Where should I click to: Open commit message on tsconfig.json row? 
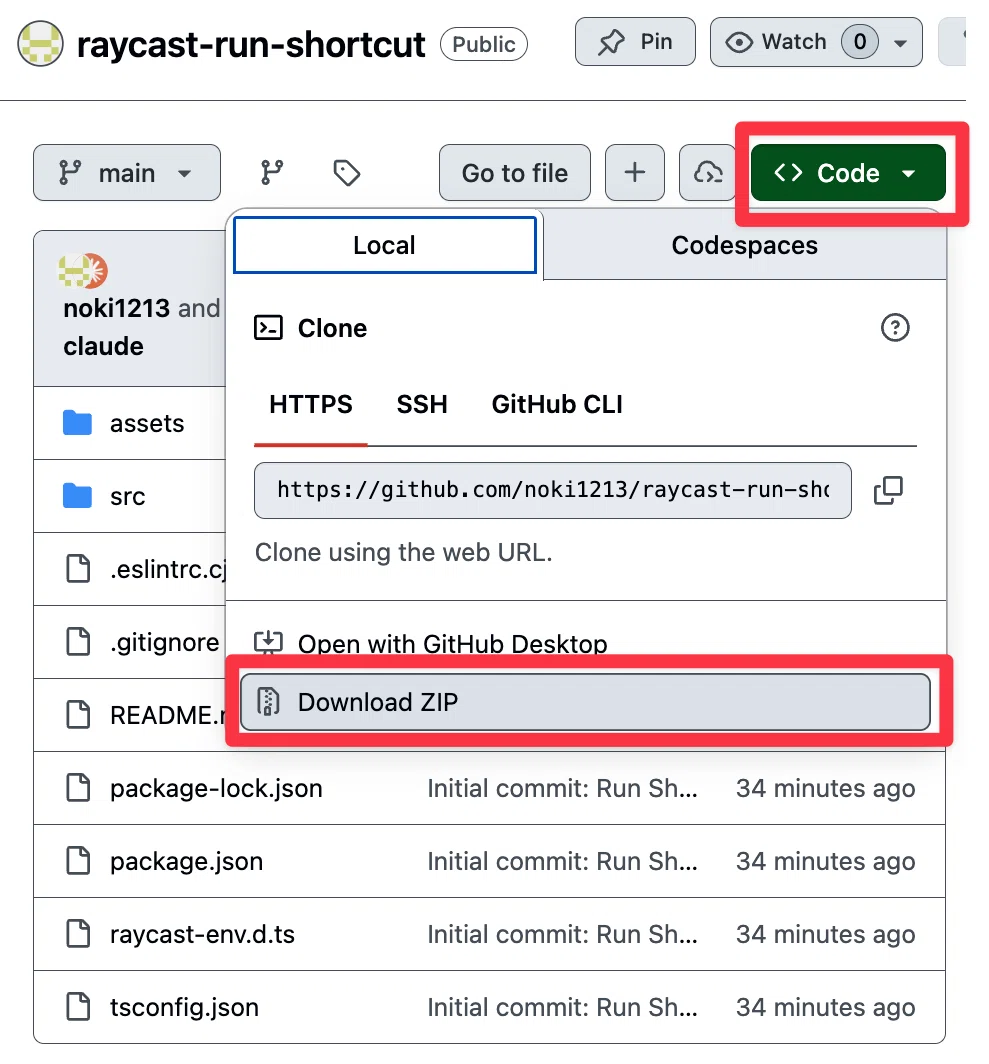click(562, 1008)
